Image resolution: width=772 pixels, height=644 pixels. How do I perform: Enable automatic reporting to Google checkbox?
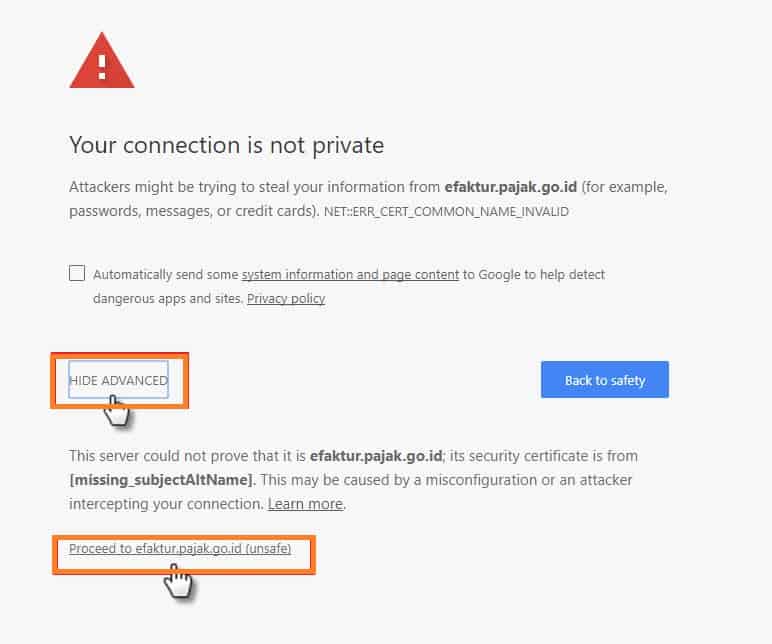click(77, 273)
